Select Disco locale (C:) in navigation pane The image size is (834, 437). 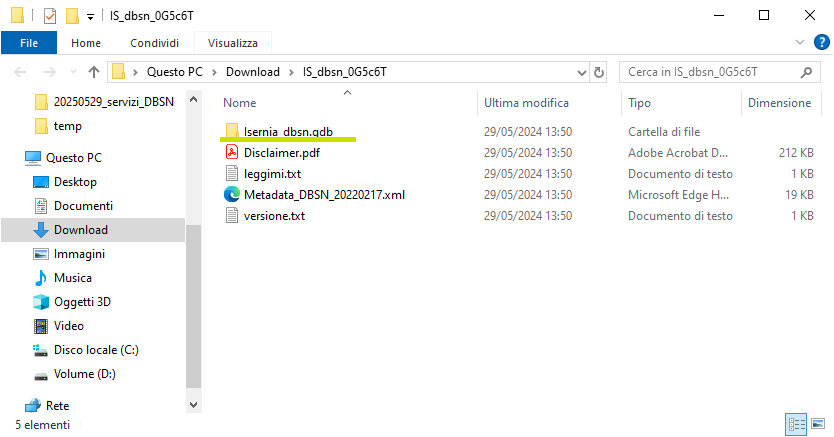[x=96, y=350]
